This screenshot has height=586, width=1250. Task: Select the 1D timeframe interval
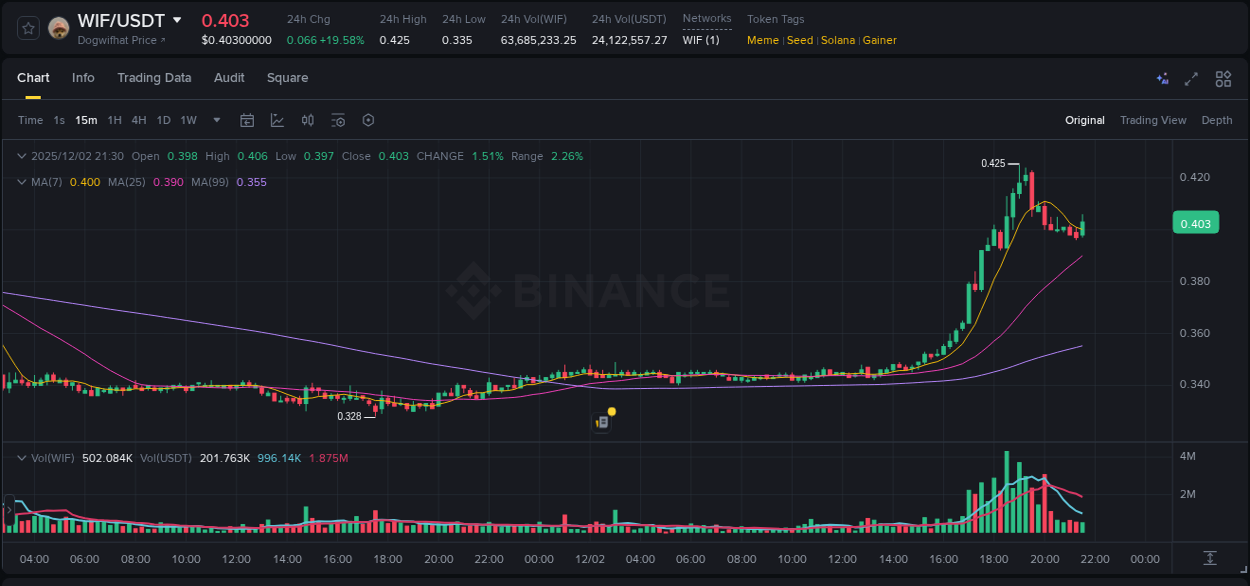[x=163, y=120]
